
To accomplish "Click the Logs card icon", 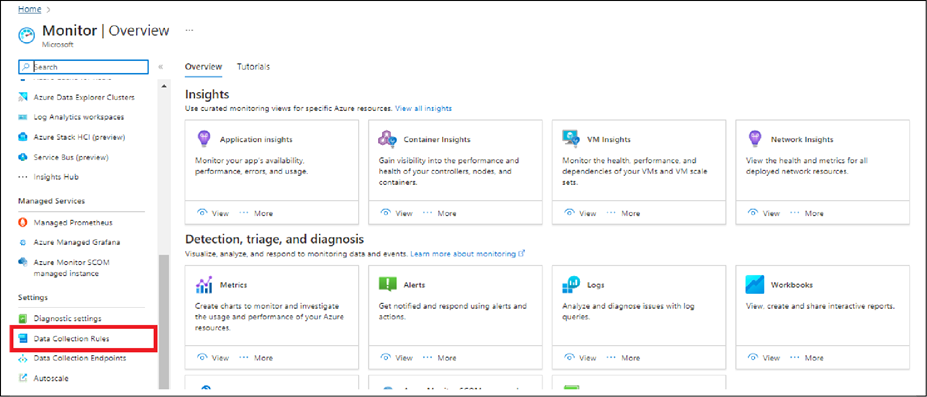I will [x=571, y=285].
